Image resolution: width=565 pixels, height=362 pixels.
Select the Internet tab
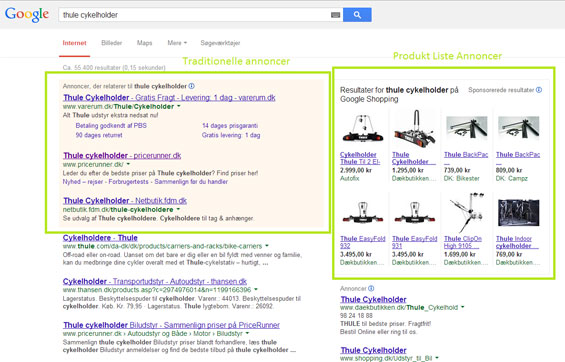(75, 43)
